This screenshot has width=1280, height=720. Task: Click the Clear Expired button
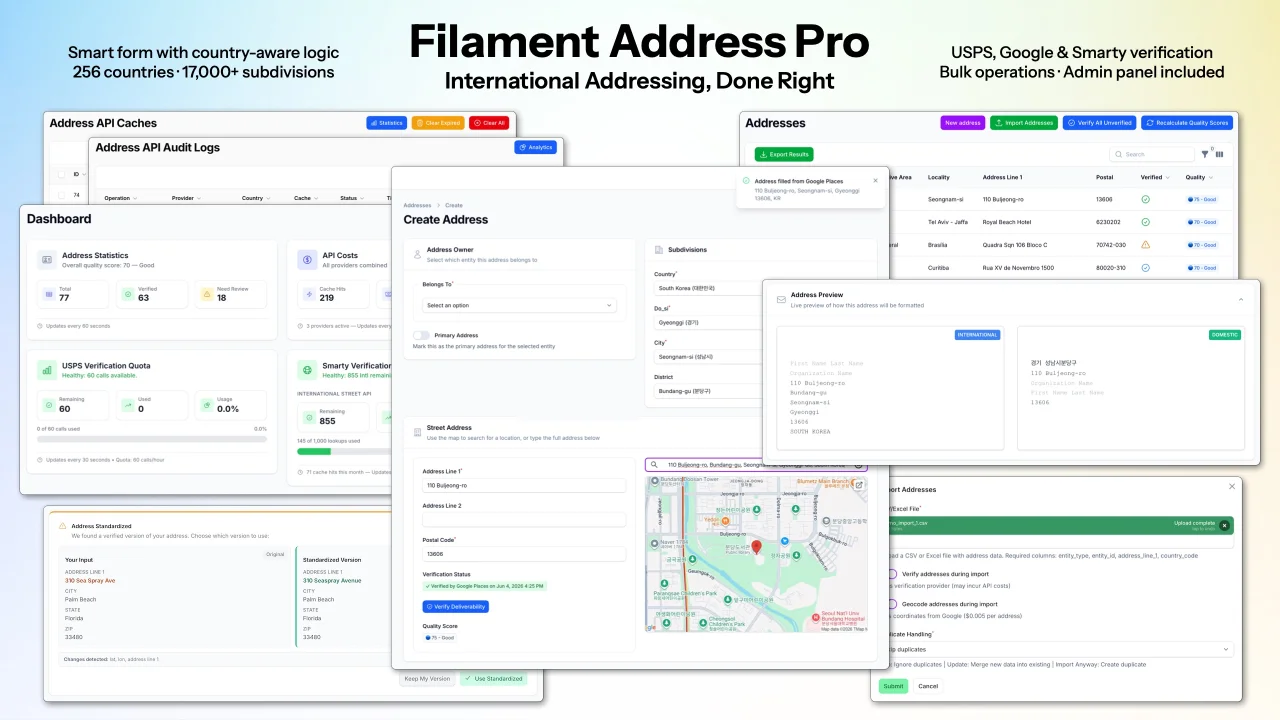coord(438,123)
